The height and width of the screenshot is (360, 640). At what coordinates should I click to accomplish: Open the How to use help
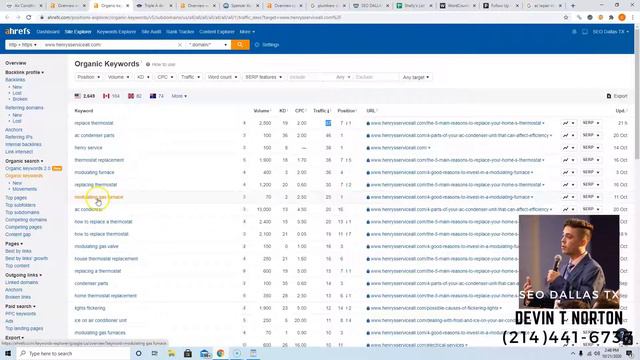coord(161,64)
